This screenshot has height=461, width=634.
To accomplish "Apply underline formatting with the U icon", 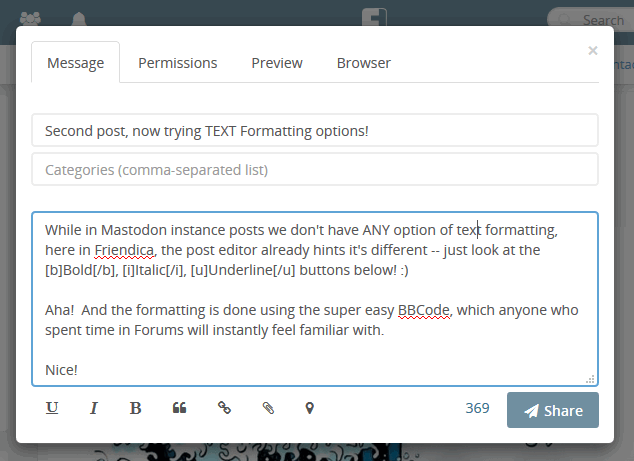I will click(x=52, y=408).
